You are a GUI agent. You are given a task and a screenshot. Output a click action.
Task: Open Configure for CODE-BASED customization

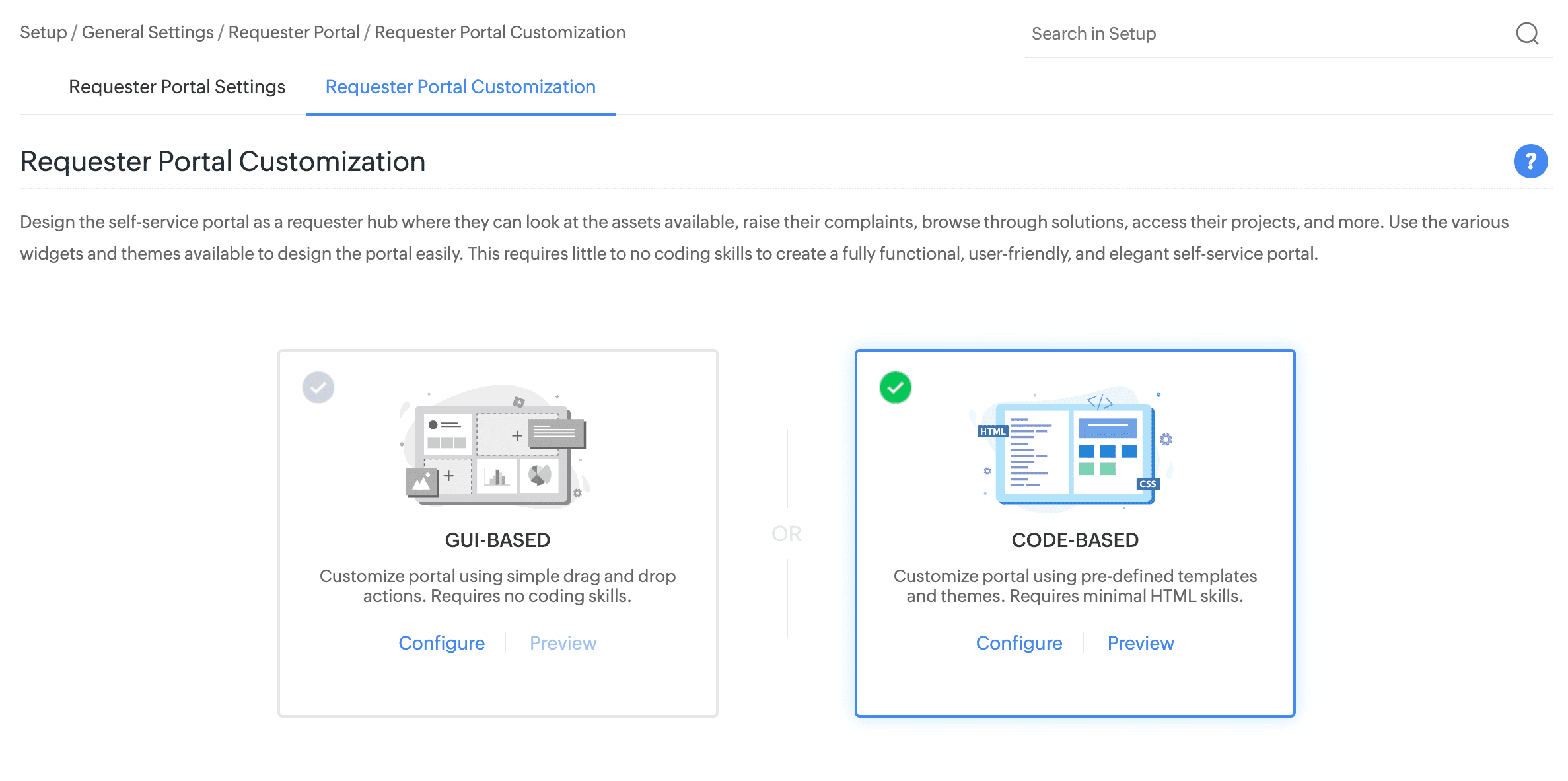tap(1019, 642)
